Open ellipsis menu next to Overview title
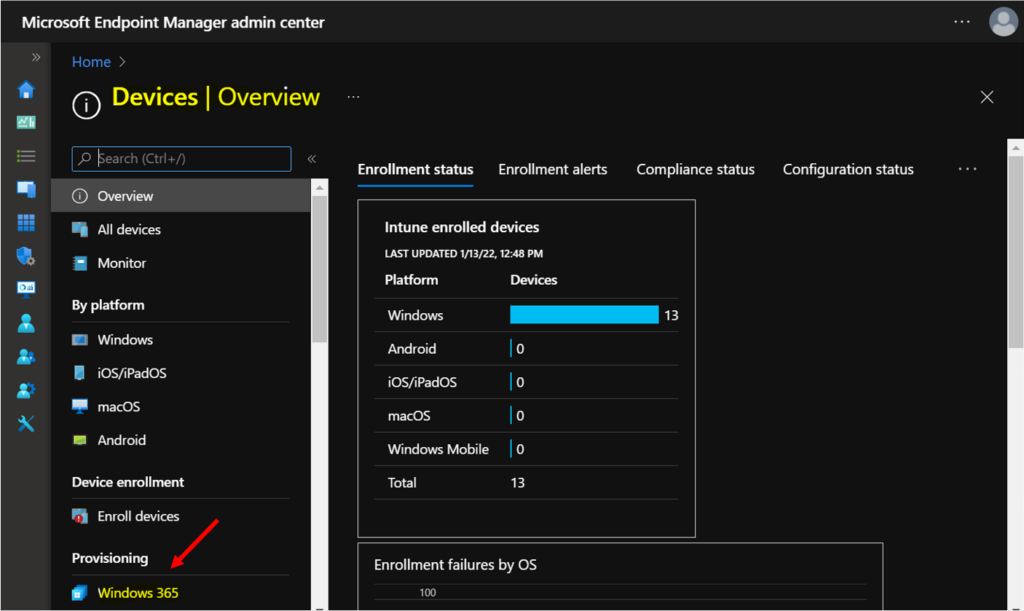Viewport: 1024px width, 611px height. (353, 97)
